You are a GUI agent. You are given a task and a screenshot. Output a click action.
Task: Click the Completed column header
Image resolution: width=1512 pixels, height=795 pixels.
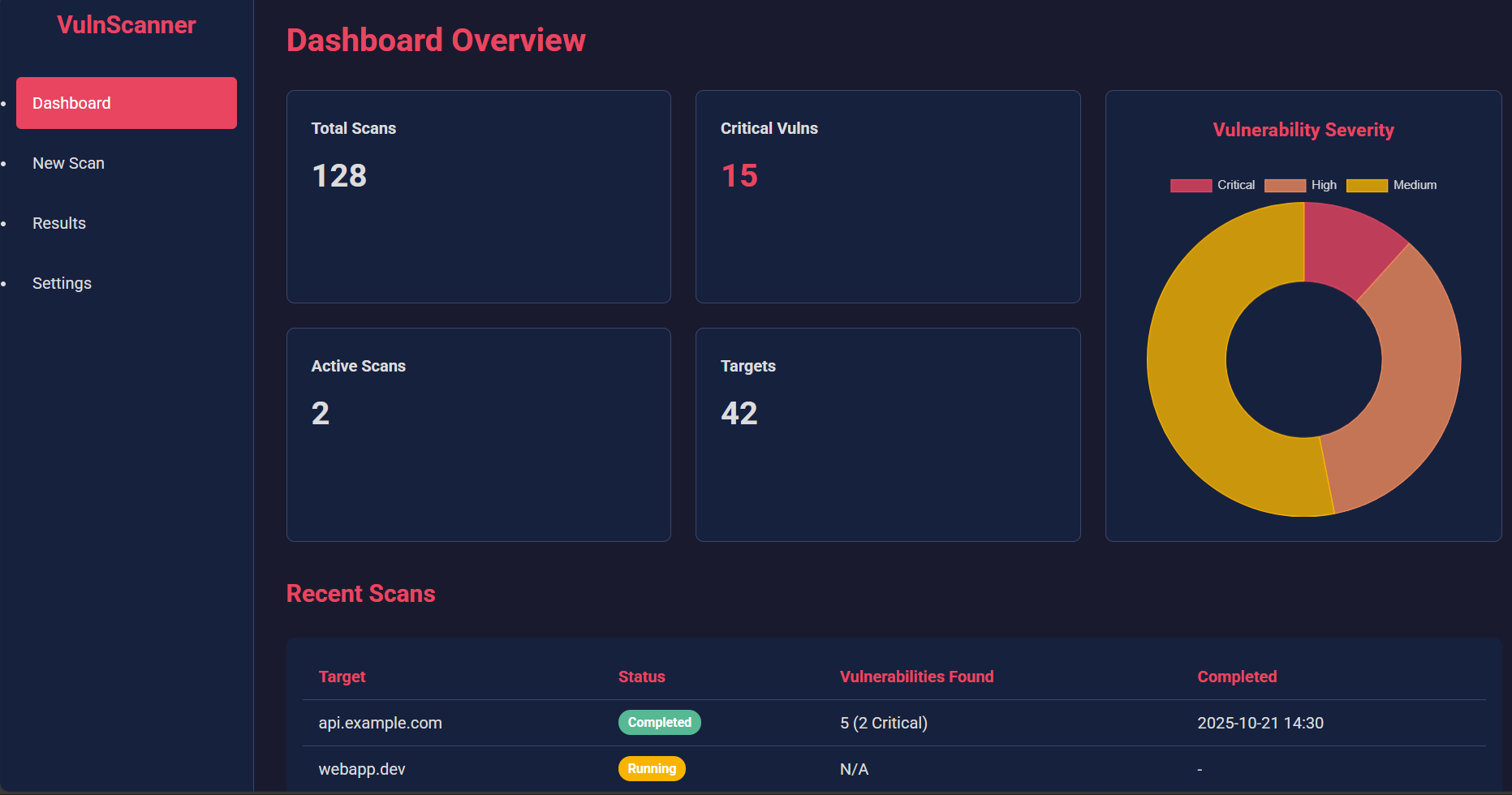(1237, 677)
